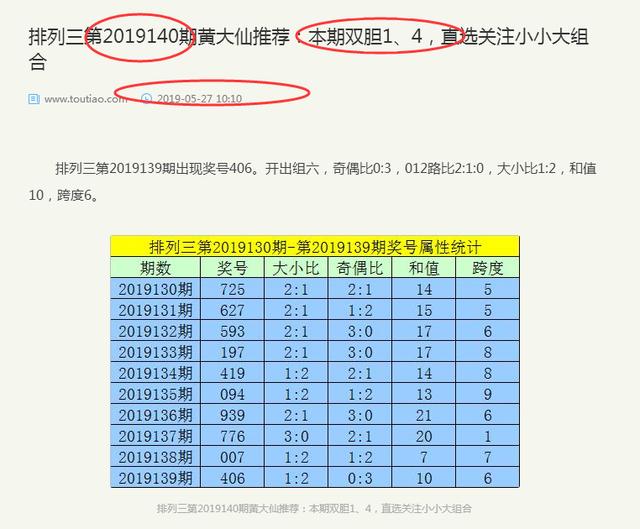Click the 3:0 大小比 value in the 2019137期 row
The width and height of the screenshot is (640, 529).
click(x=296, y=436)
